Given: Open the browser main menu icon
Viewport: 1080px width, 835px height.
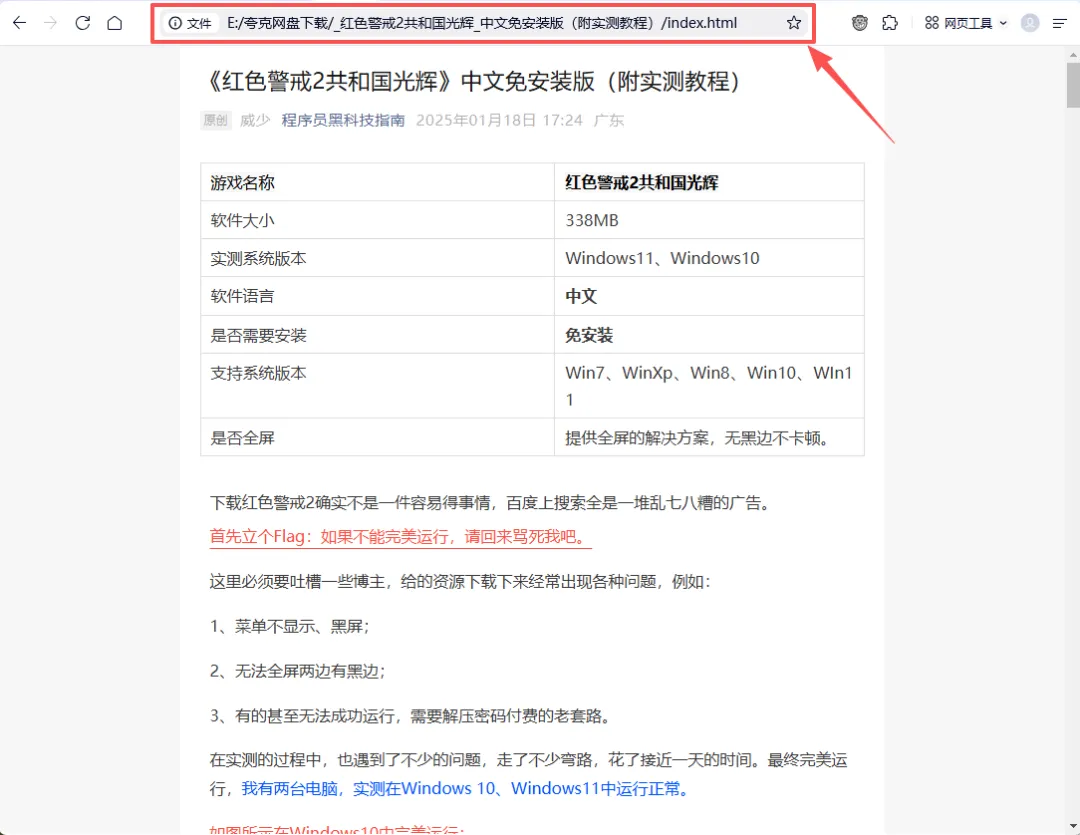Looking at the screenshot, I should (x=1059, y=23).
